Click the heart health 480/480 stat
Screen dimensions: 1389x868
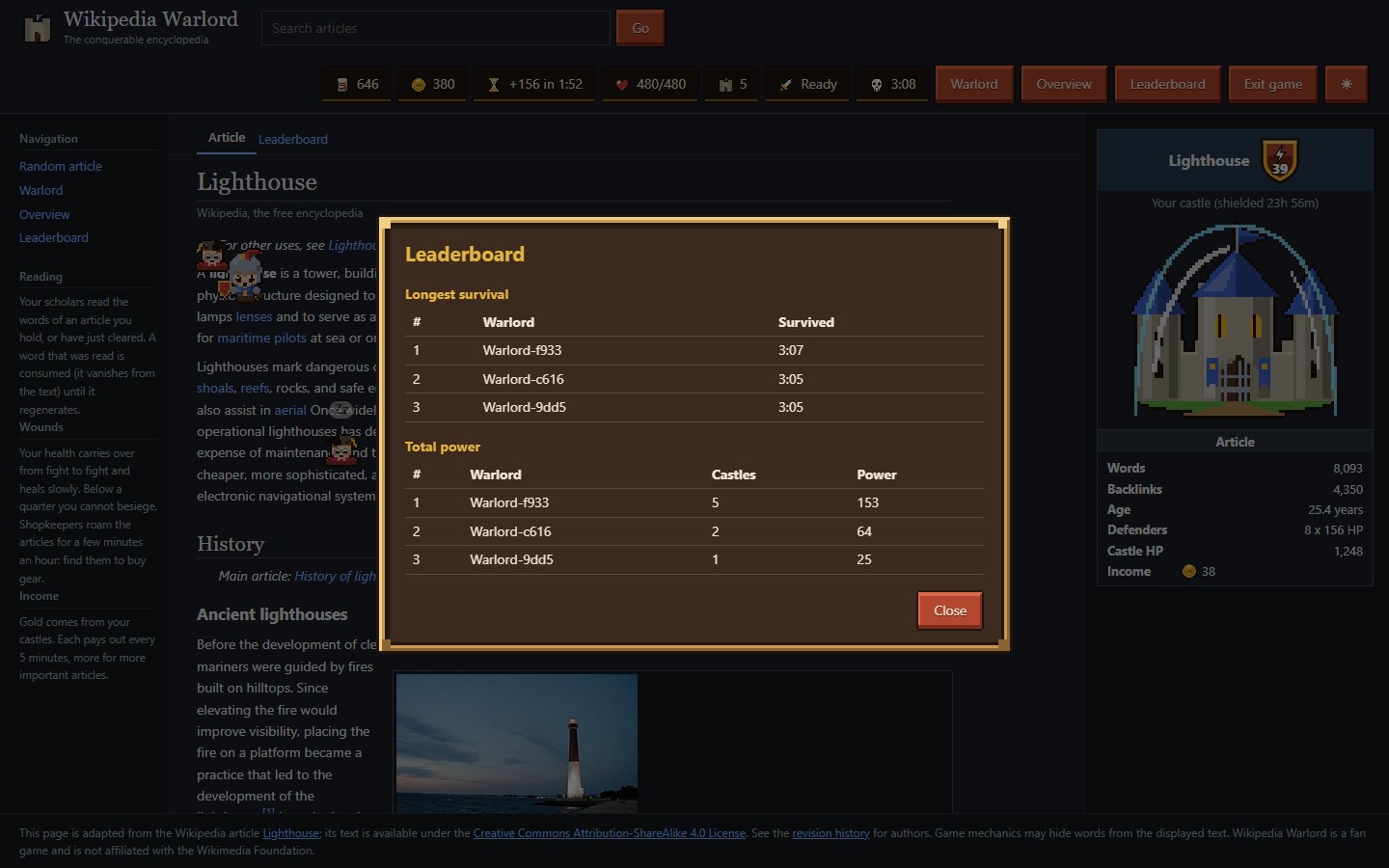(650, 84)
